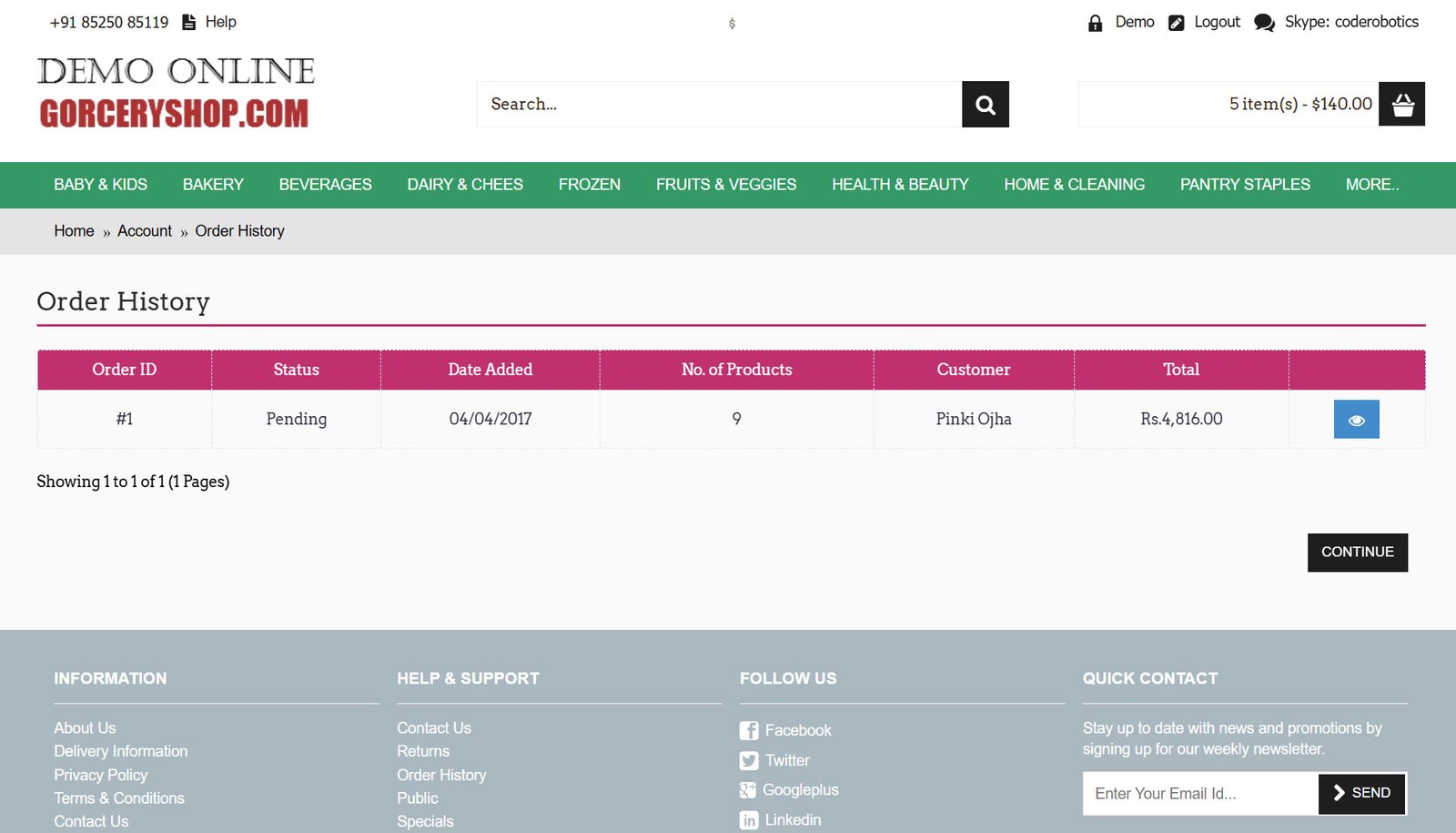Screen dimensions: 1456x833
Task: Click Facebook text link
Action: coord(798,730)
